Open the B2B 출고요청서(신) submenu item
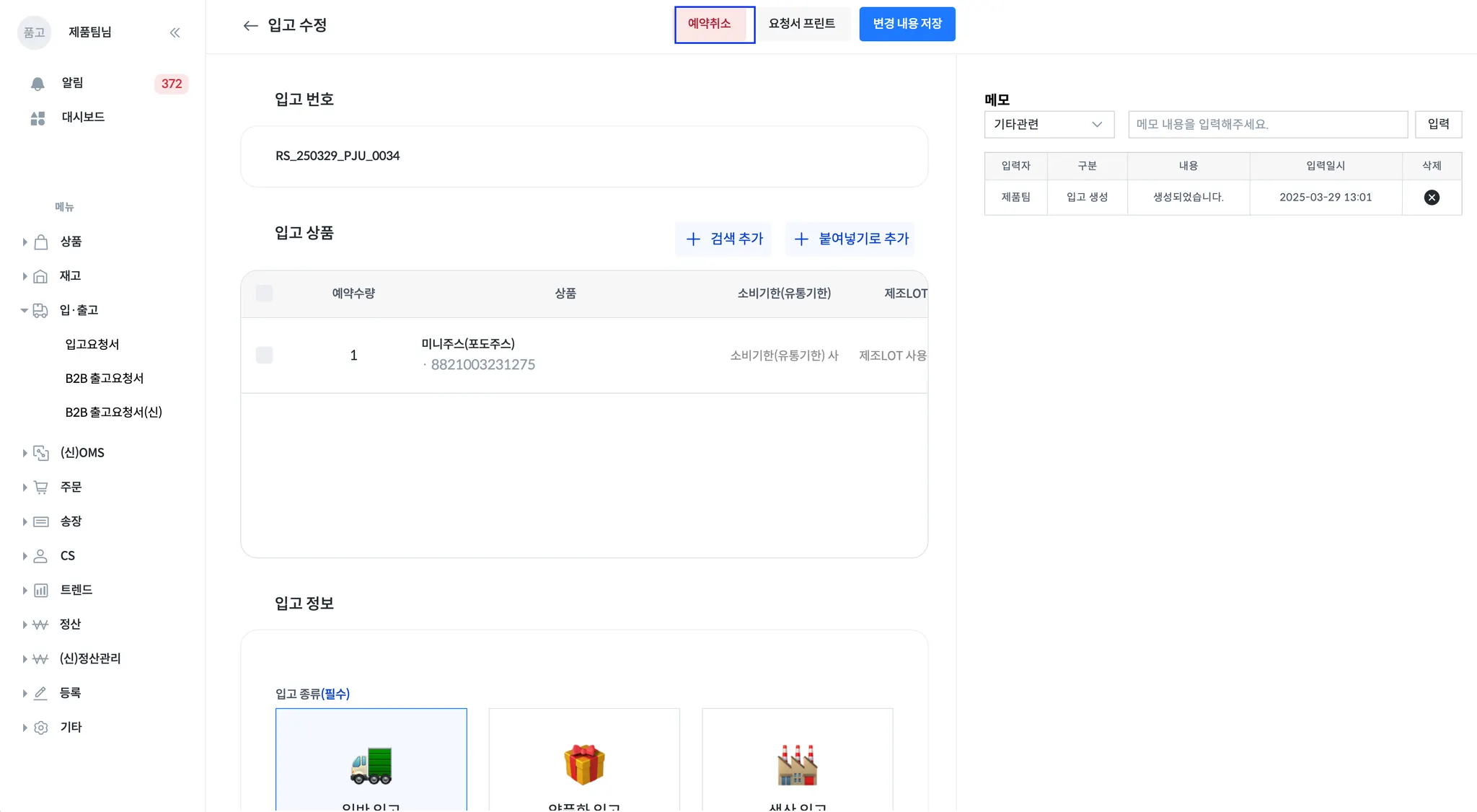The height and width of the screenshot is (812, 1477). coord(113,412)
